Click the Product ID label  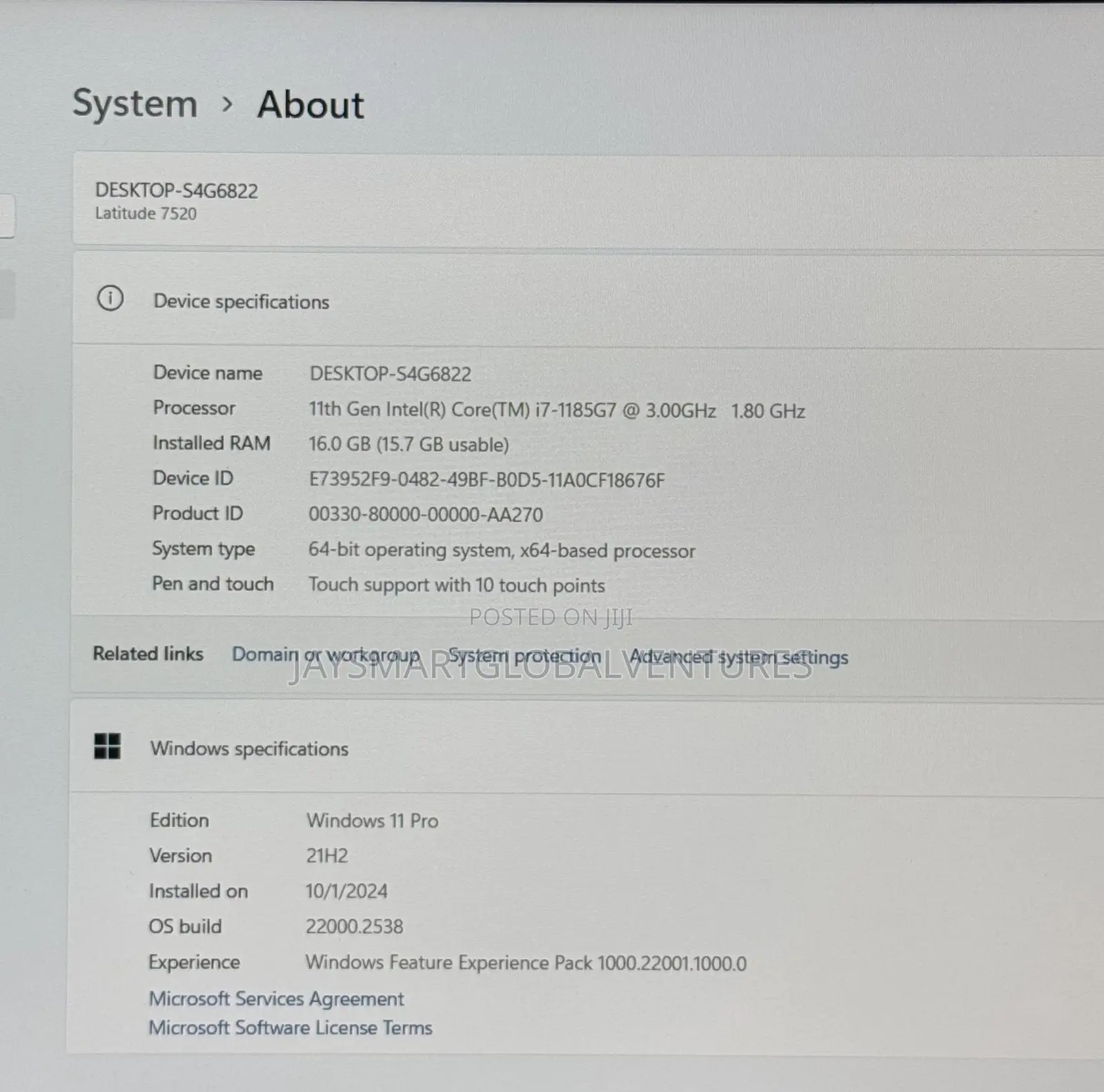(x=197, y=513)
